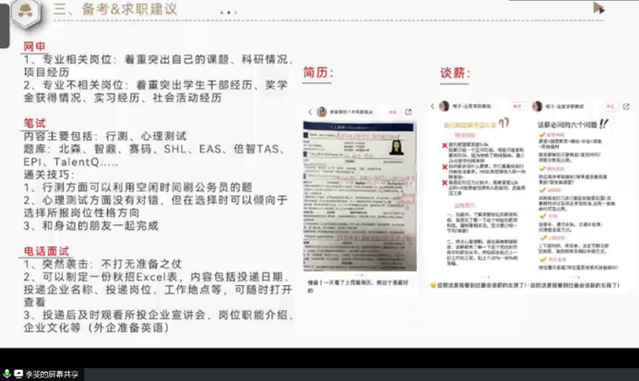The height and width of the screenshot is (381, 639).
Task: Click the dark play-arrow icon above the slide
Action: click(x=598, y=8)
